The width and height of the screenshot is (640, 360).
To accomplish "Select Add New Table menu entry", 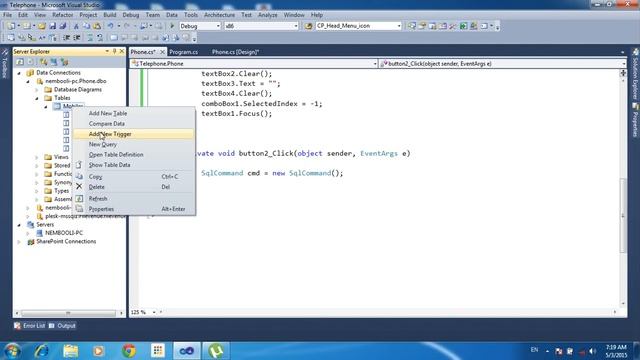I will pyautogui.click(x=133, y=113).
